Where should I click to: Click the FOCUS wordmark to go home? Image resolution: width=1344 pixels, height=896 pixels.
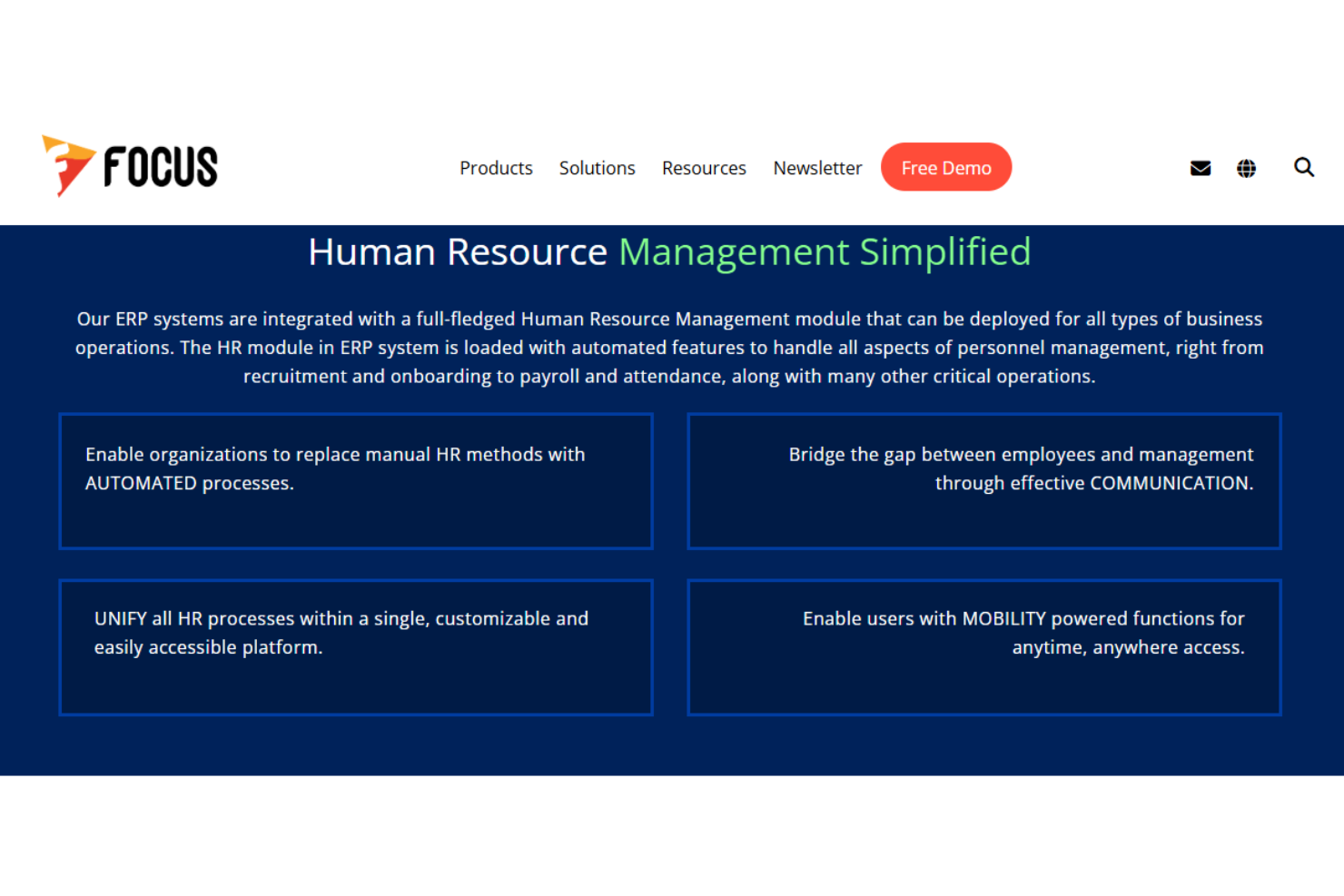pyautogui.click(x=160, y=163)
